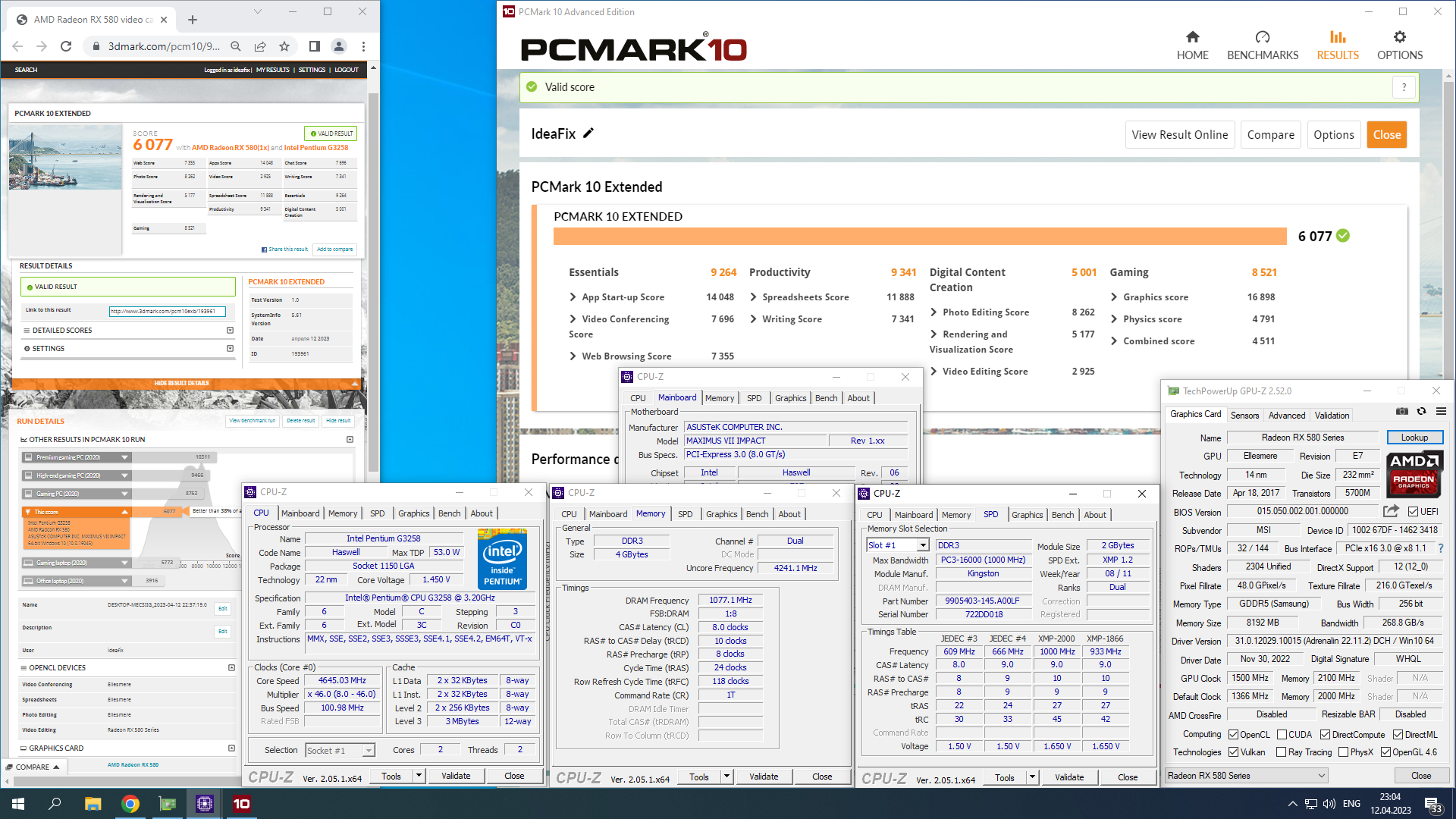Click Lookup button in GPU-Z

[x=1414, y=438]
